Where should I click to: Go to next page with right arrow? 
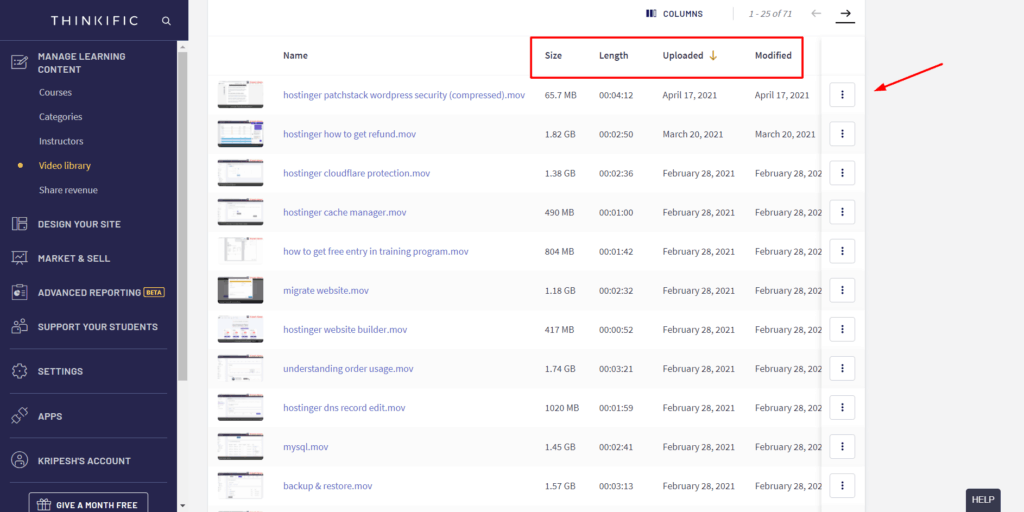846,14
